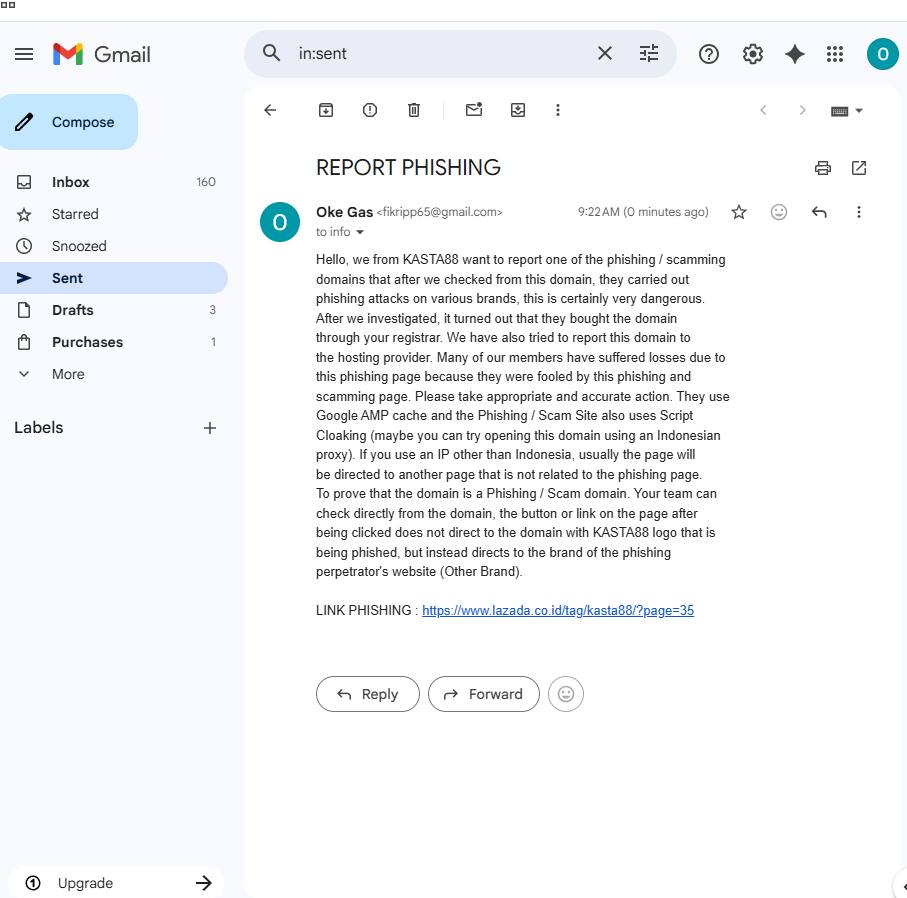Screen dimensions: 907x898
Task: Open input tools keyboard dropdown
Action: coord(846,111)
